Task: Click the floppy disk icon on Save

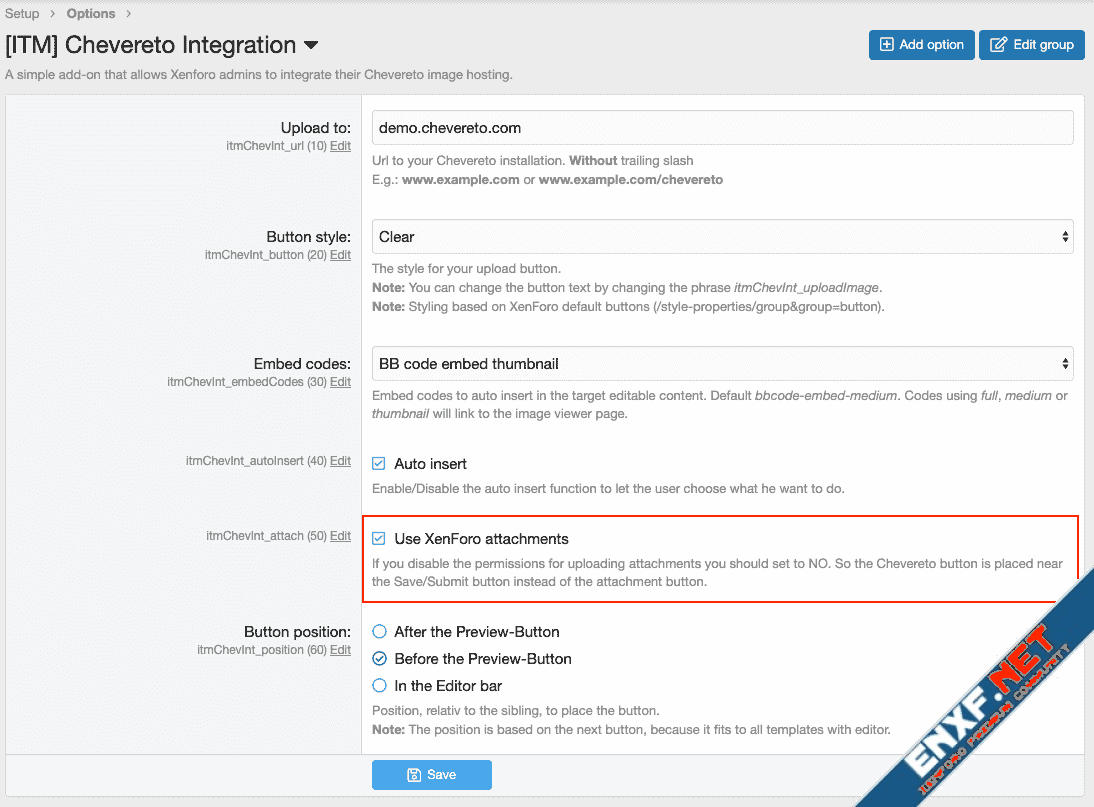Action: (414, 775)
